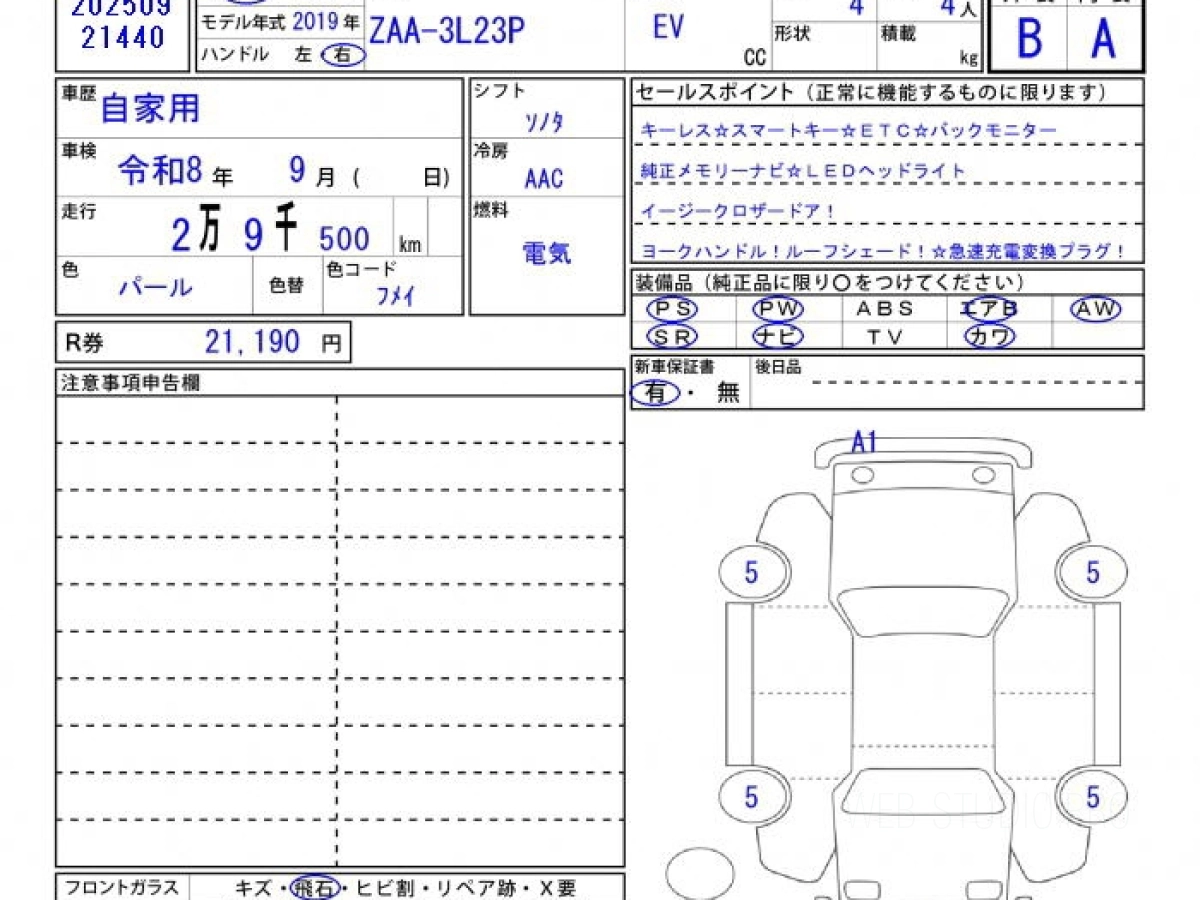
Task: Select the circled PS equipment item
Action: pyautogui.click(x=672, y=309)
